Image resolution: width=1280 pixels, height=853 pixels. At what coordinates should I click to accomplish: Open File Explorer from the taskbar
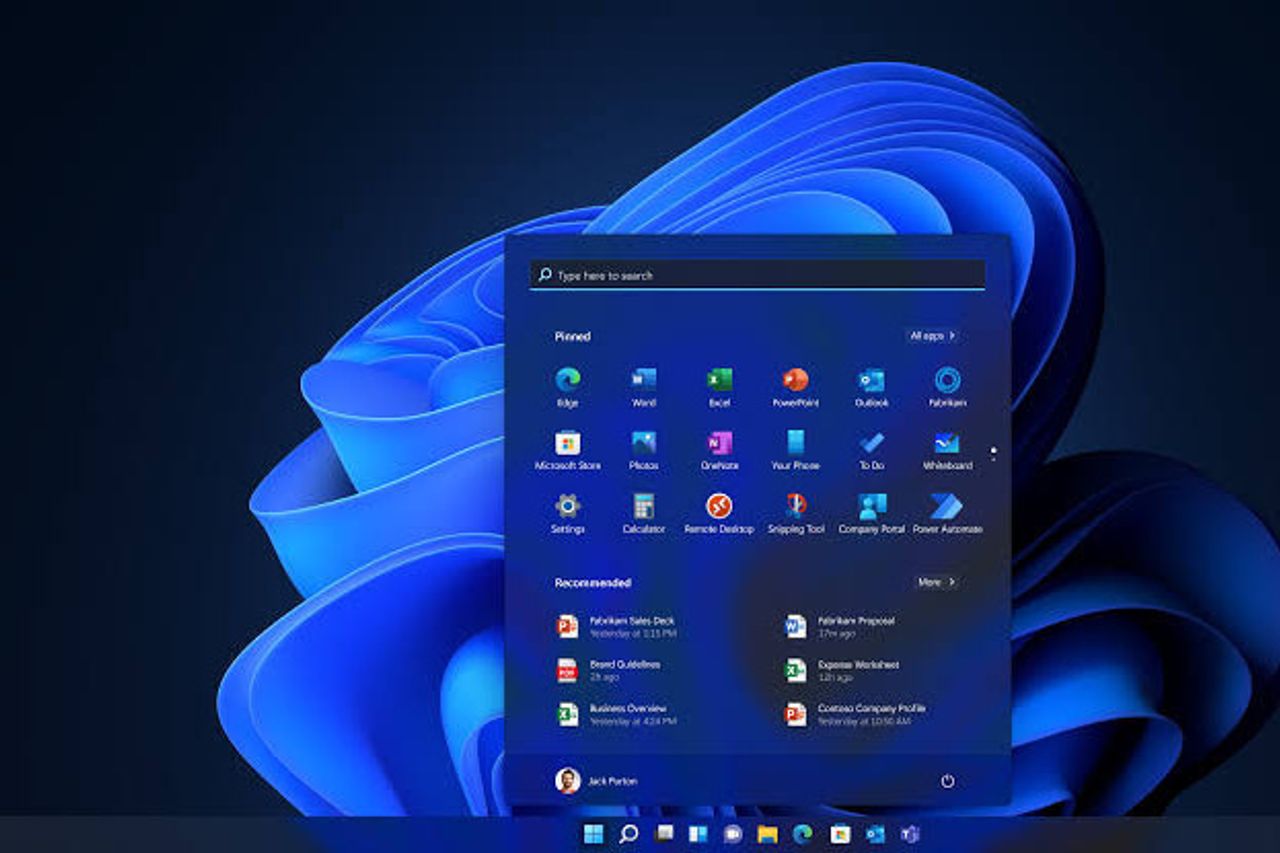click(767, 834)
